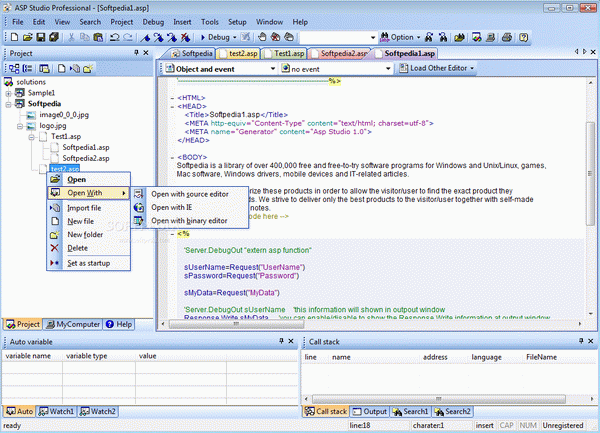
Task: Click the Option search binoculars button
Action: [x=397, y=37]
